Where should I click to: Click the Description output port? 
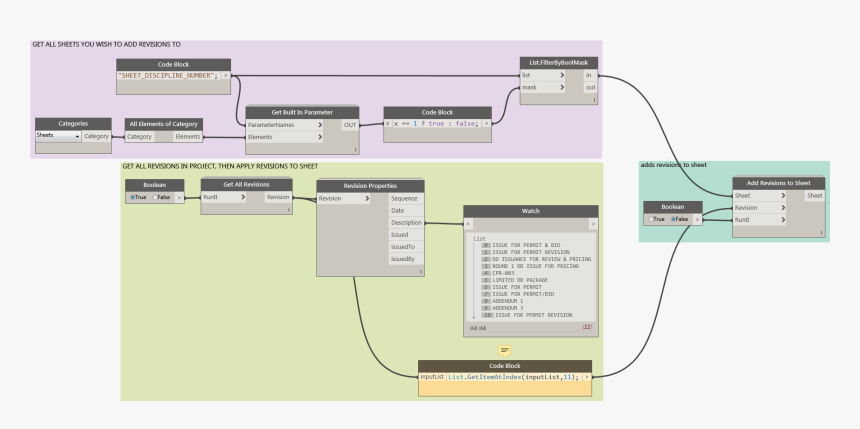click(405, 222)
